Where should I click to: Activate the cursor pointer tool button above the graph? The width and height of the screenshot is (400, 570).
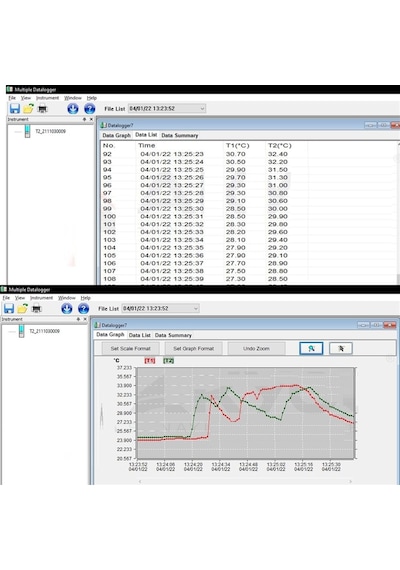(341, 348)
